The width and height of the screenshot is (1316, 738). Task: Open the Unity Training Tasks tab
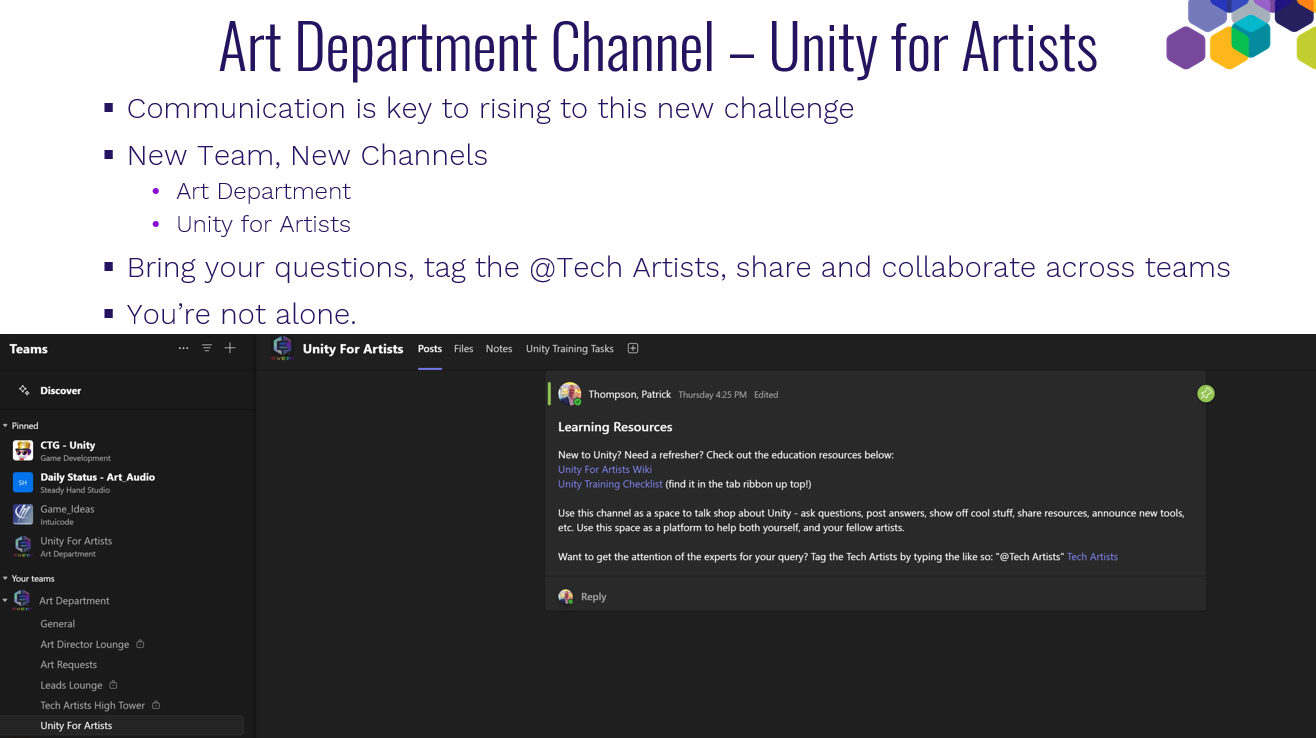point(570,349)
